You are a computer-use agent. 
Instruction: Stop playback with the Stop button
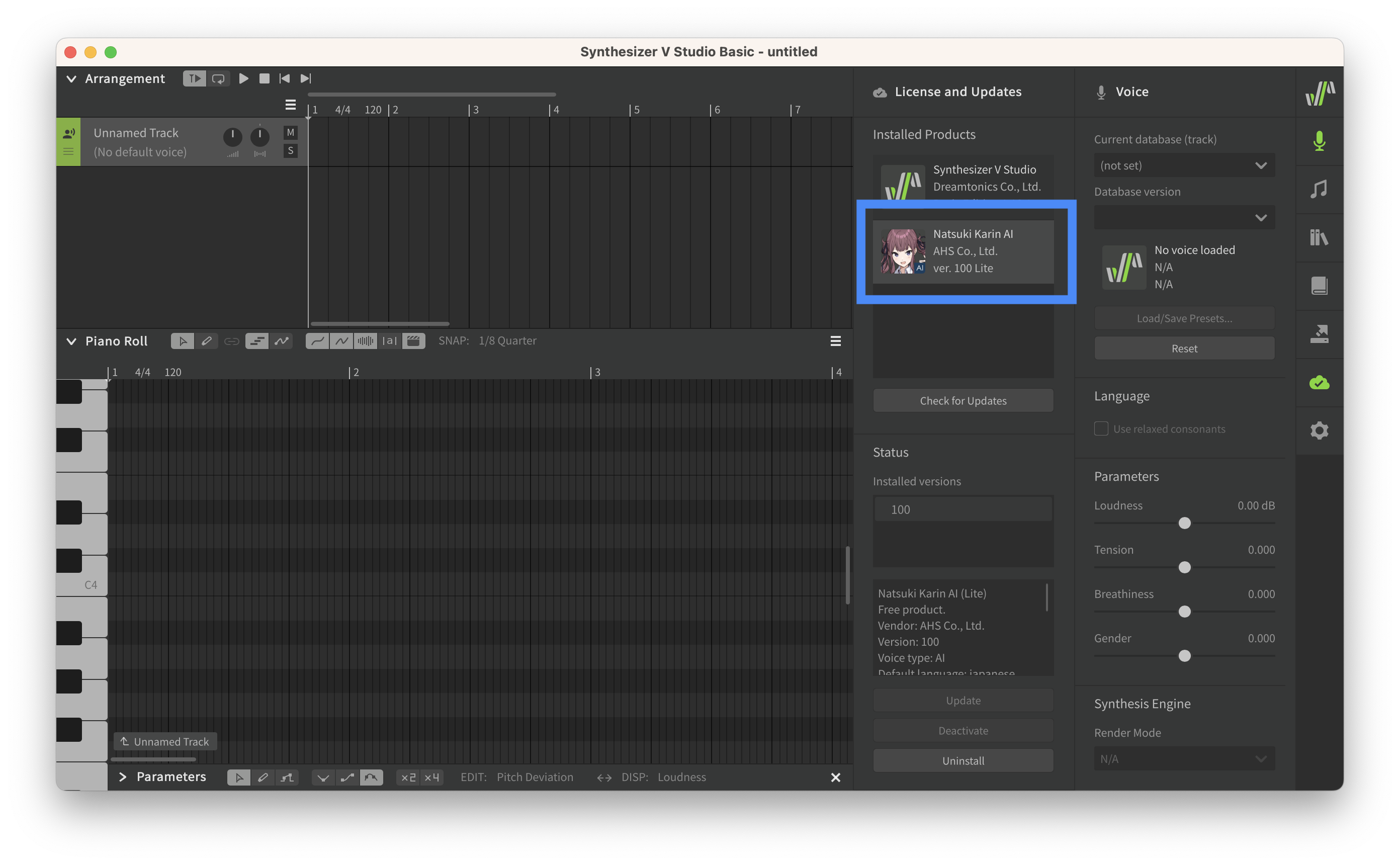[264, 78]
